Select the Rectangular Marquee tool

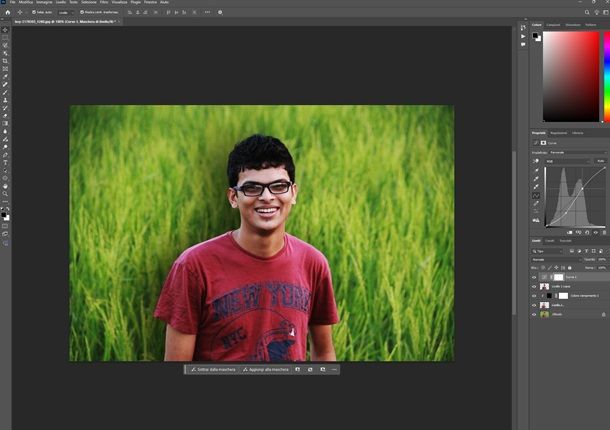coord(5,38)
